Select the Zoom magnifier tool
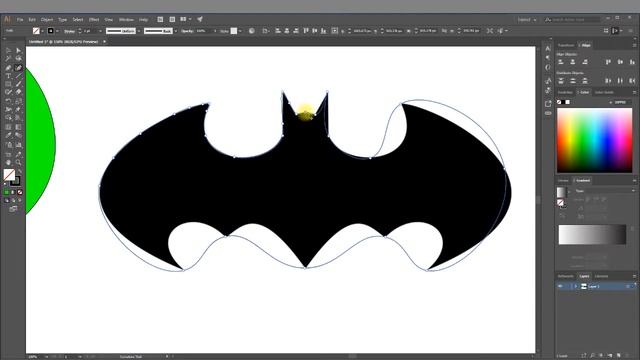 pos(18,162)
